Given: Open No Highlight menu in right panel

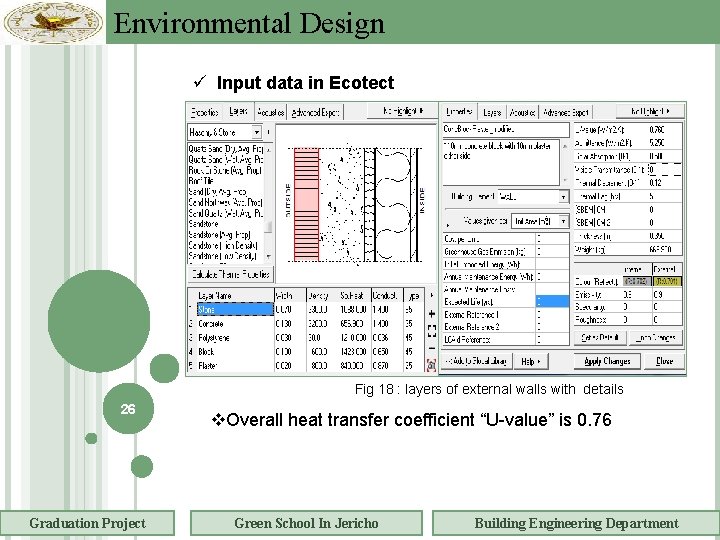Looking at the screenshot, I should pyautogui.click(x=650, y=111).
